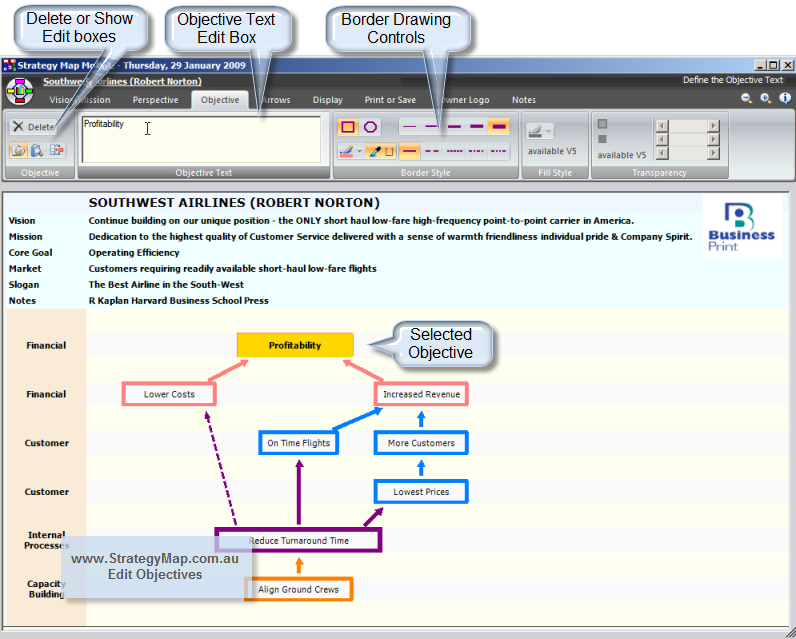Select the Objective tab
This screenshot has height=639, width=796.
click(220, 100)
